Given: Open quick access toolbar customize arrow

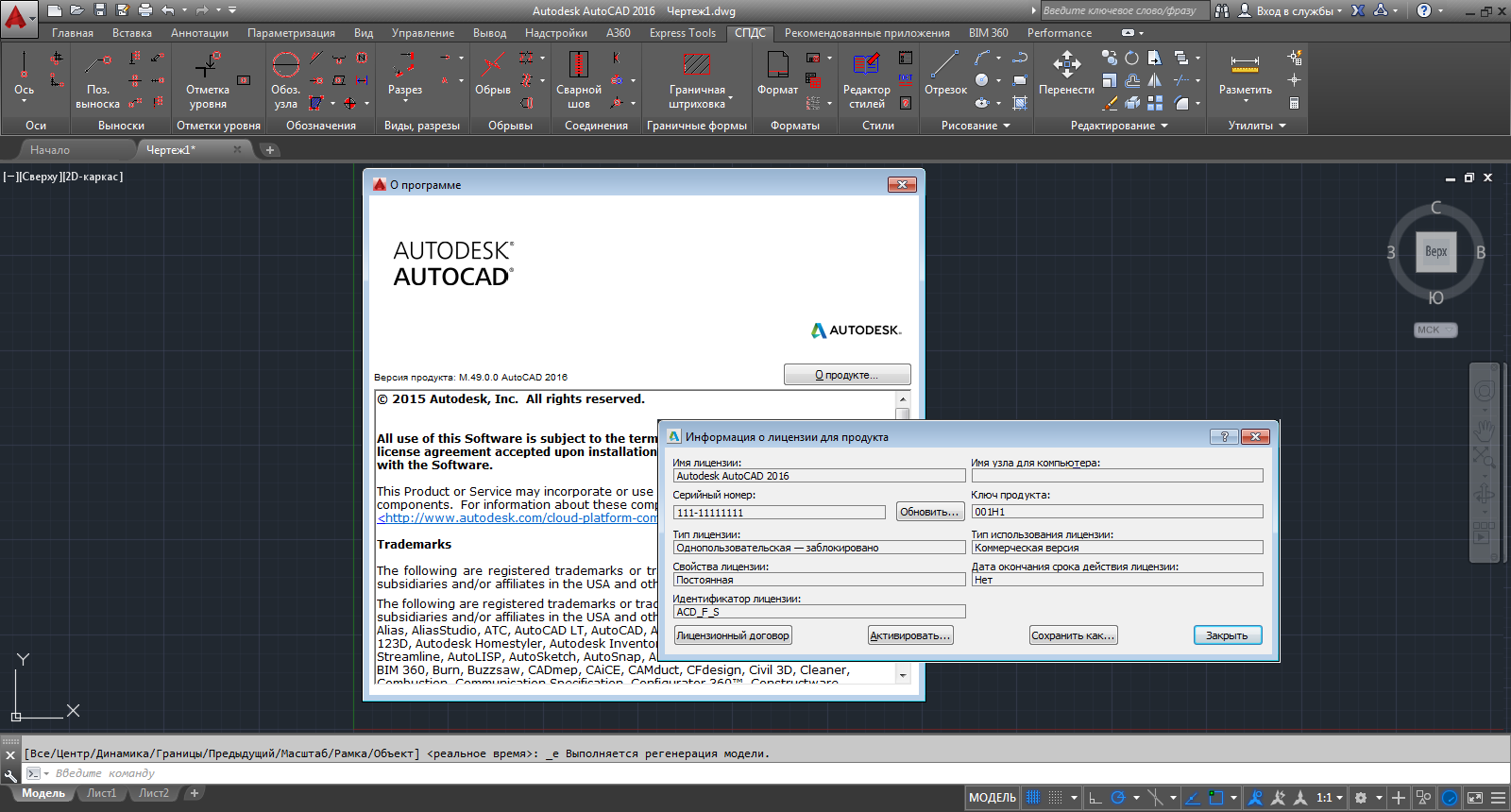Looking at the screenshot, I should [x=232, y=10].
